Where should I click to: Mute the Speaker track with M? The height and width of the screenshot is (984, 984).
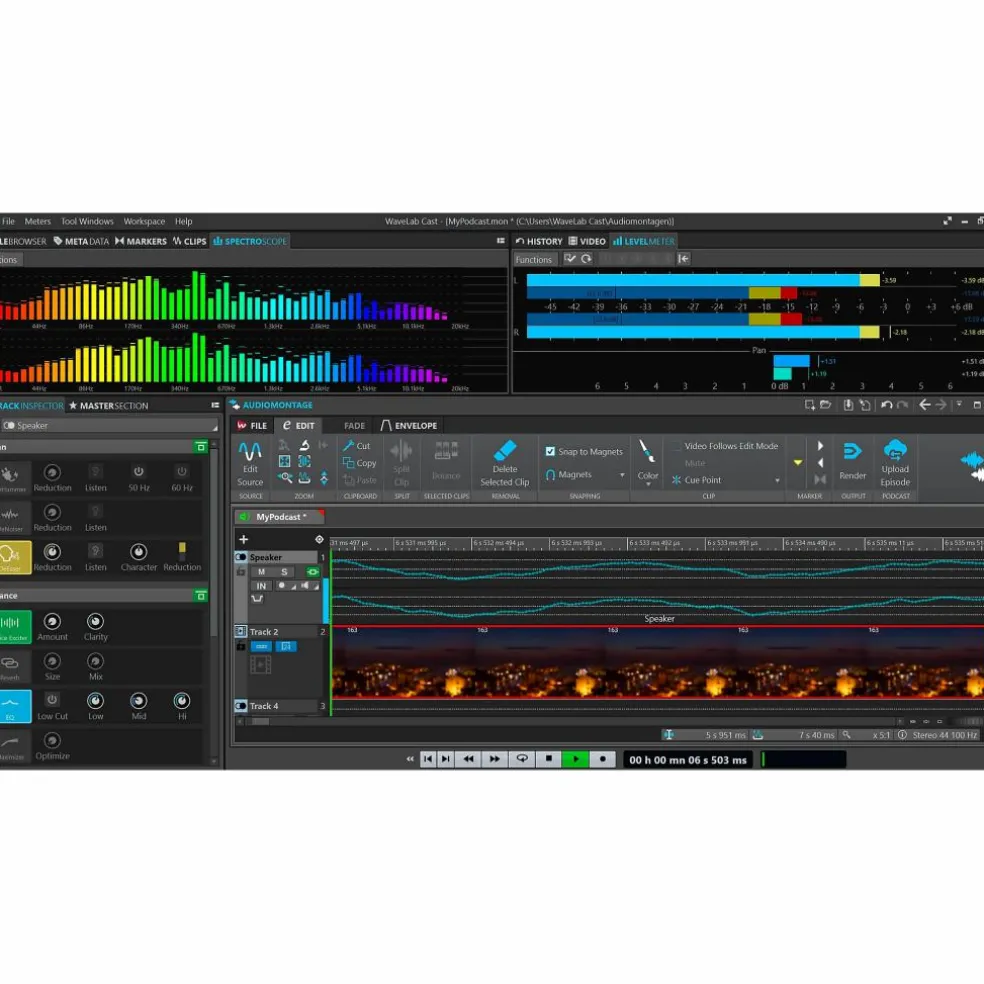click(x=261, y=572)
